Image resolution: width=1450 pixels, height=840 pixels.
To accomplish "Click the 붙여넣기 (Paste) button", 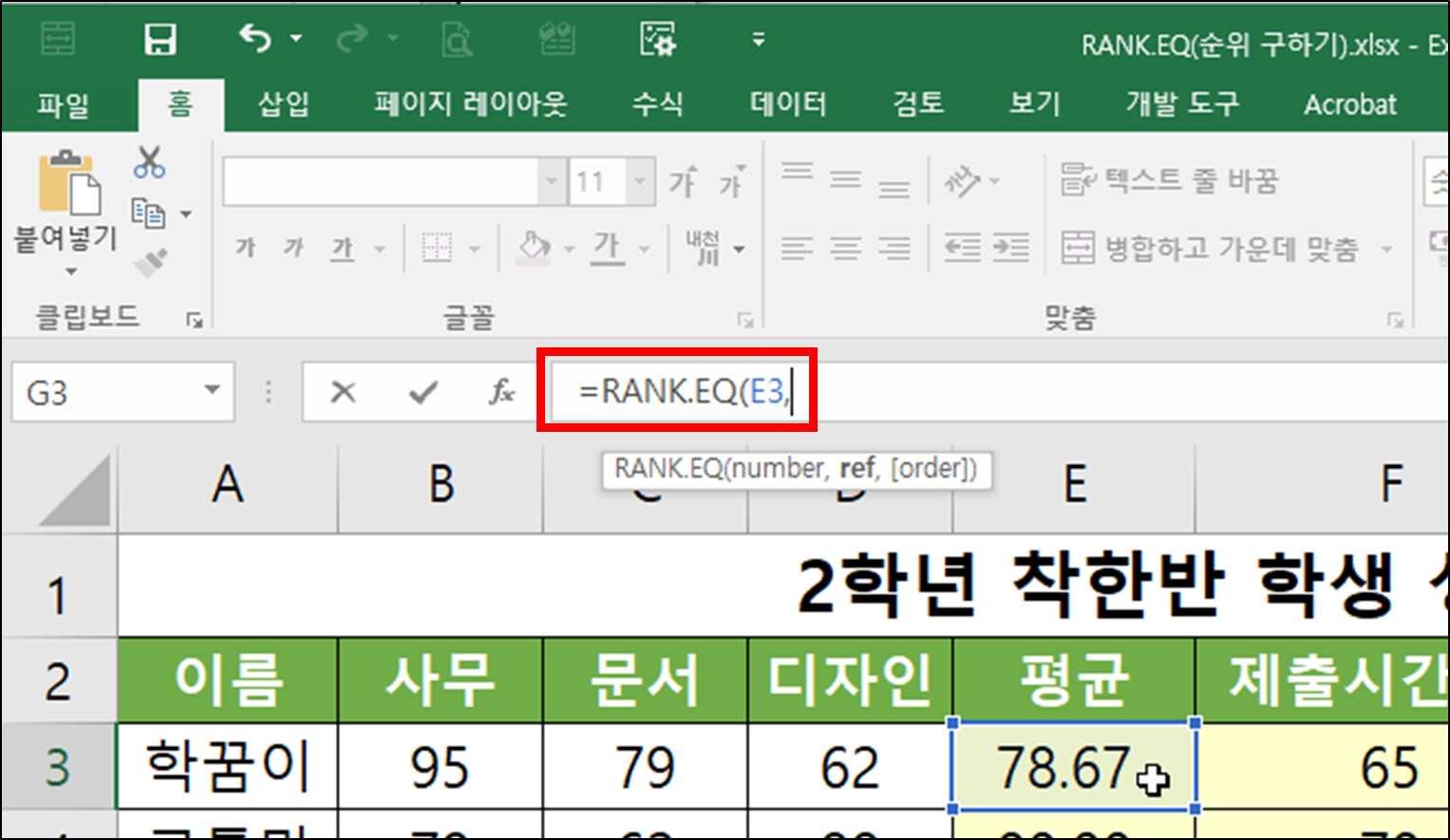I will click(70, 216).
